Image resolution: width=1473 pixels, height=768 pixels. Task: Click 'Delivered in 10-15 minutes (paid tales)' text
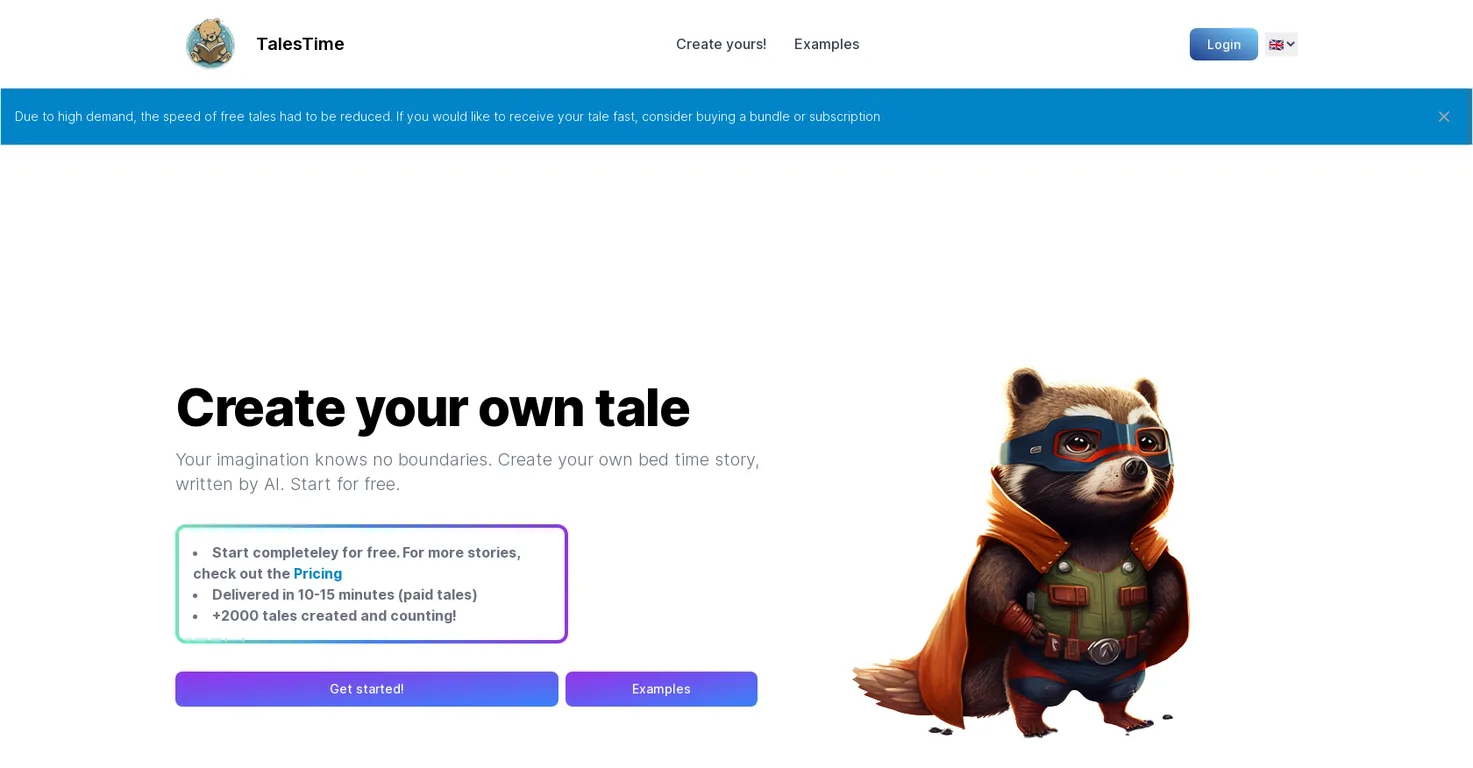[345, 595]
